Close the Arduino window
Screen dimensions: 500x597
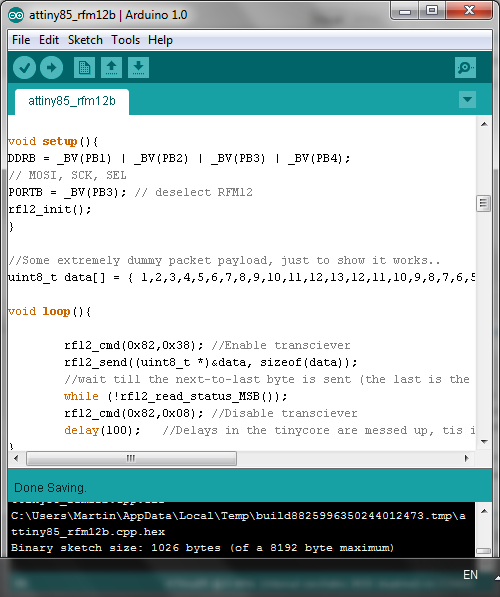tap(469, 11)
